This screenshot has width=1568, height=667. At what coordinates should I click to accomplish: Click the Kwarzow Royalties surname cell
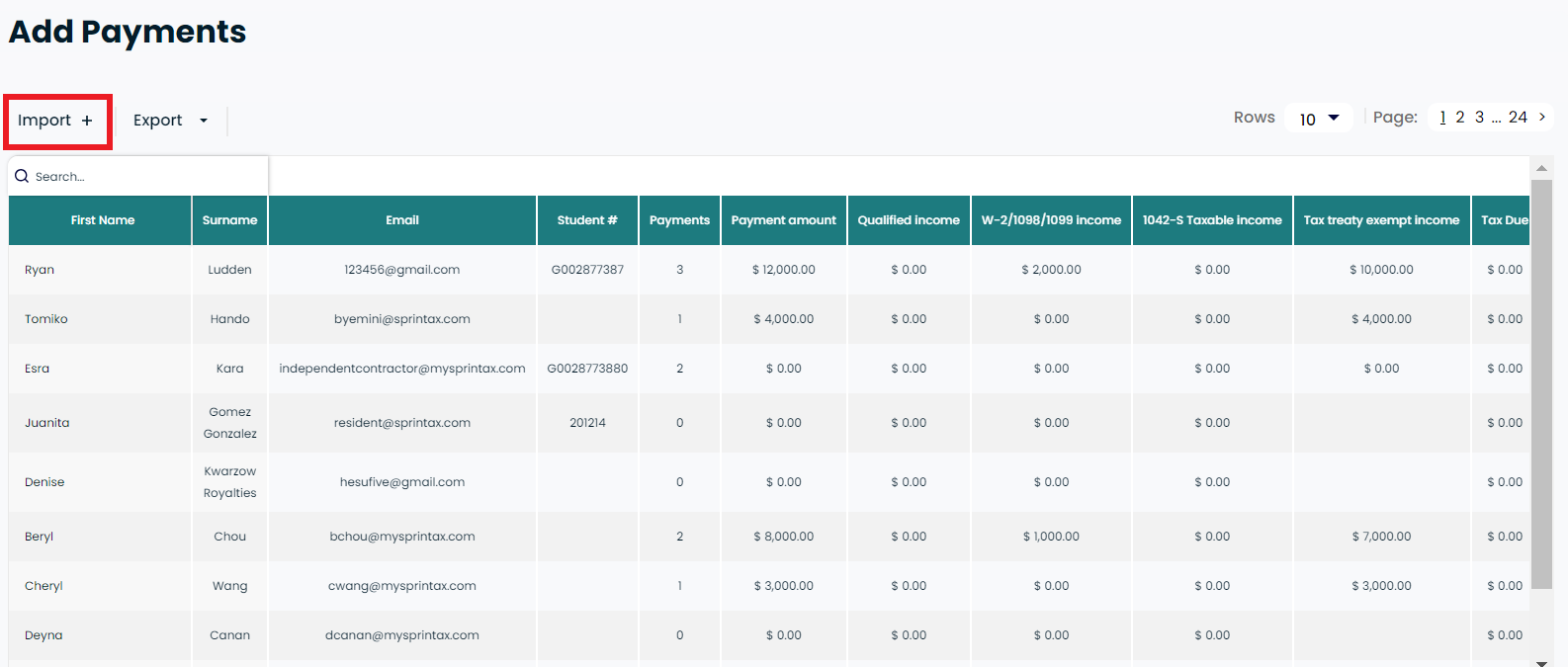click(229, 482)
